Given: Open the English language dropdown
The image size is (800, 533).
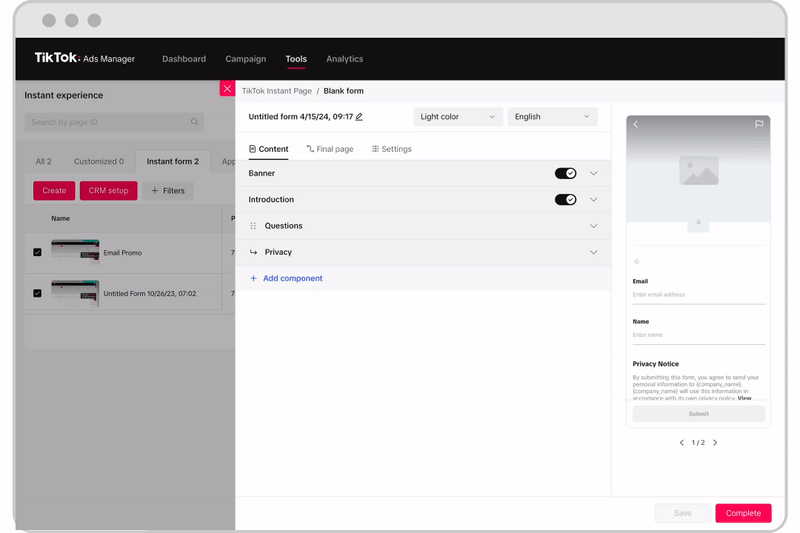Looking at the screenshot, I should coord(553,117).
